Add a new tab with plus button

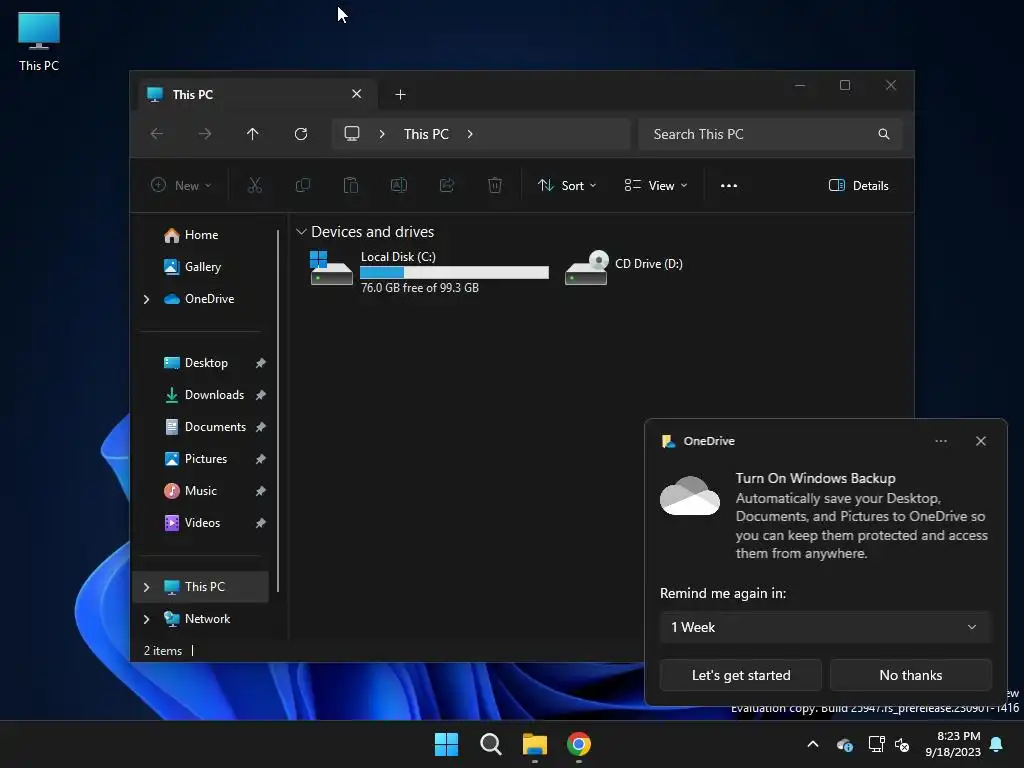click(x=400, y=95)
